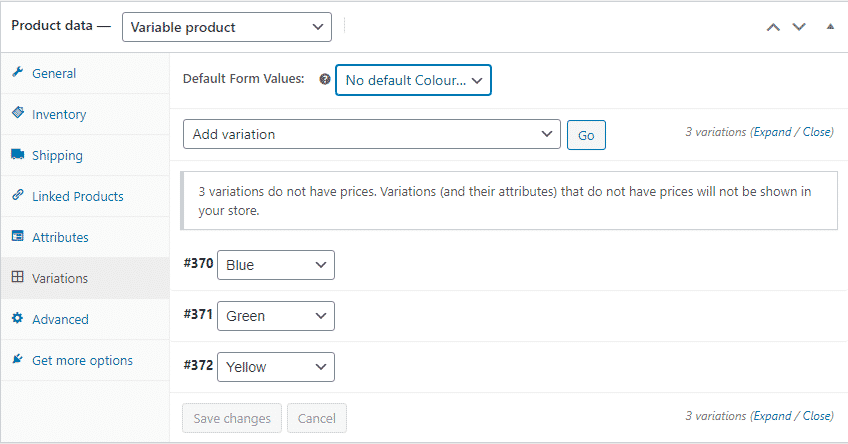This screenshot has width=848, height=444.
Task: Change the Blue attribute for variation #370
Action: 276,265
